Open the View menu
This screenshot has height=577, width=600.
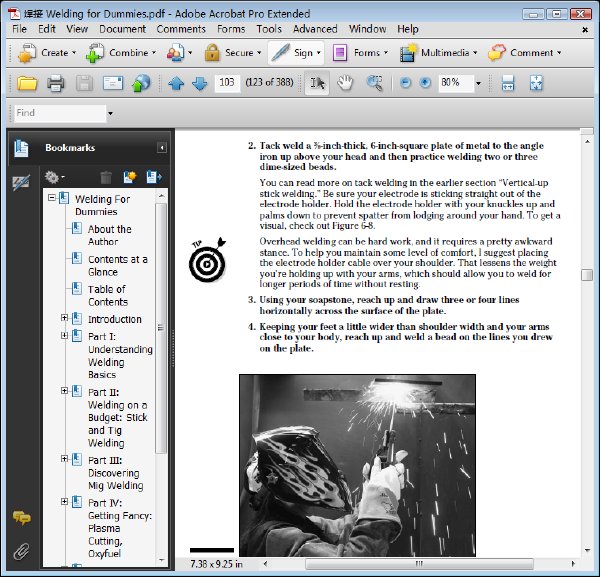pyautogui.click(x=77, y=29)
